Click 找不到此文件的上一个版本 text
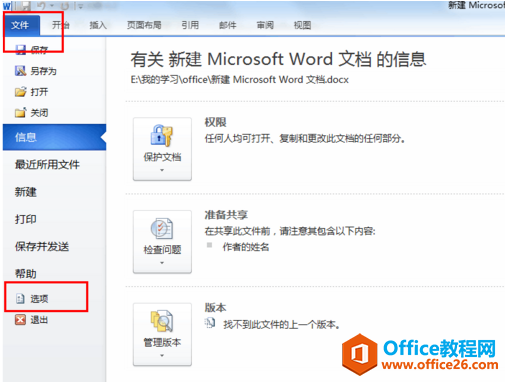The height and width of the screenshot is (382, 505). tap(281, 324)
